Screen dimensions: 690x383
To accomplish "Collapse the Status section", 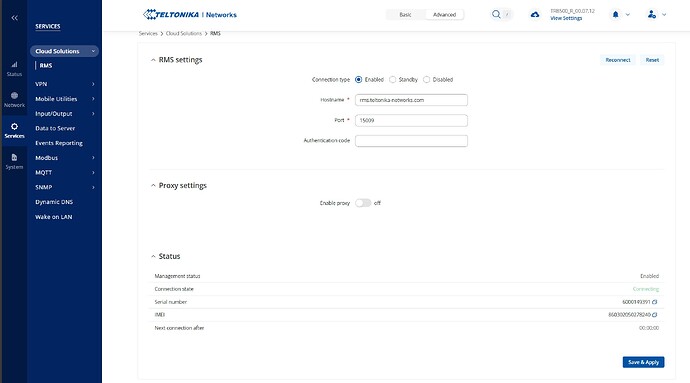I will click(153, 256).
